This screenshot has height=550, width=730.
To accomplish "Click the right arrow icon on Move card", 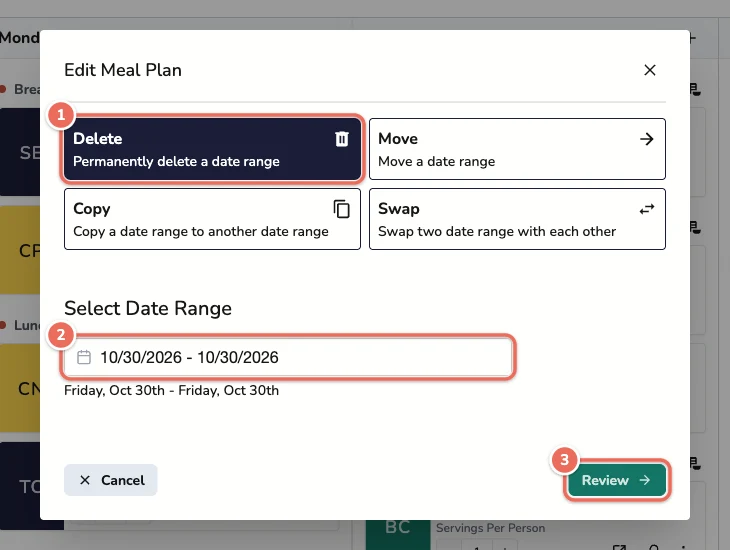I will (x=647, y=139).
